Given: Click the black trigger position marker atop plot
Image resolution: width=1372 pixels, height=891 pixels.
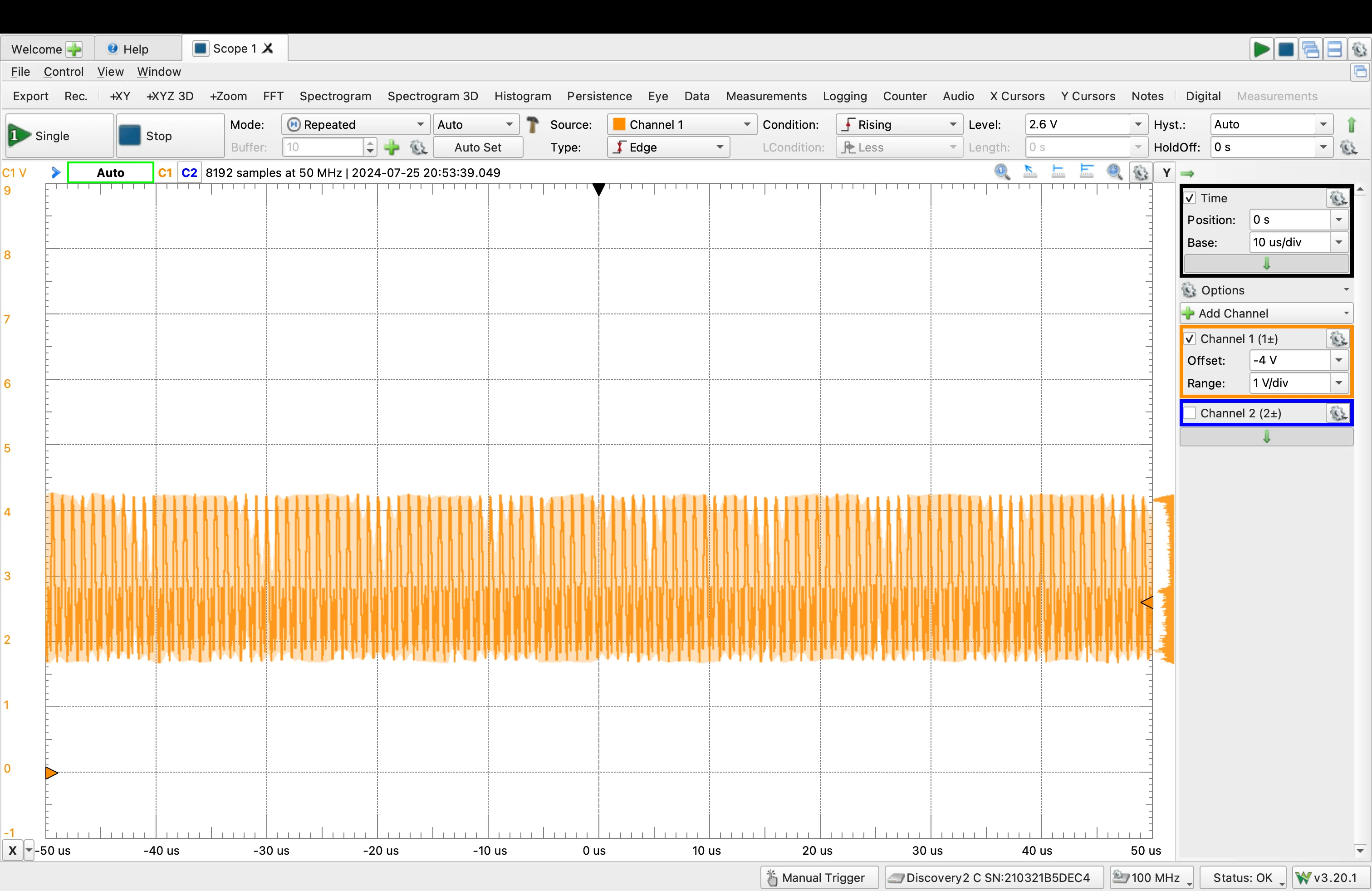Looking at the screenshot, I should click(599, 190).
